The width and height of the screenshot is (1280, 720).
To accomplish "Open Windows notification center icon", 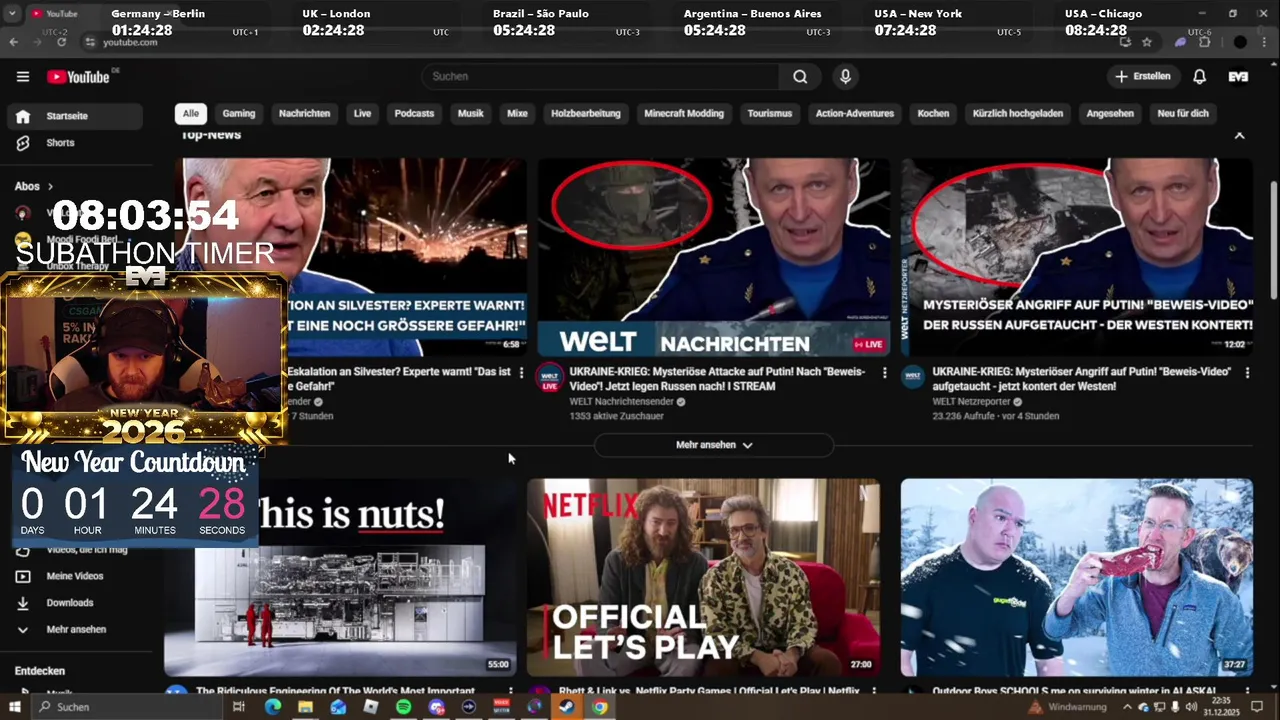I will tap(1258, 707).
